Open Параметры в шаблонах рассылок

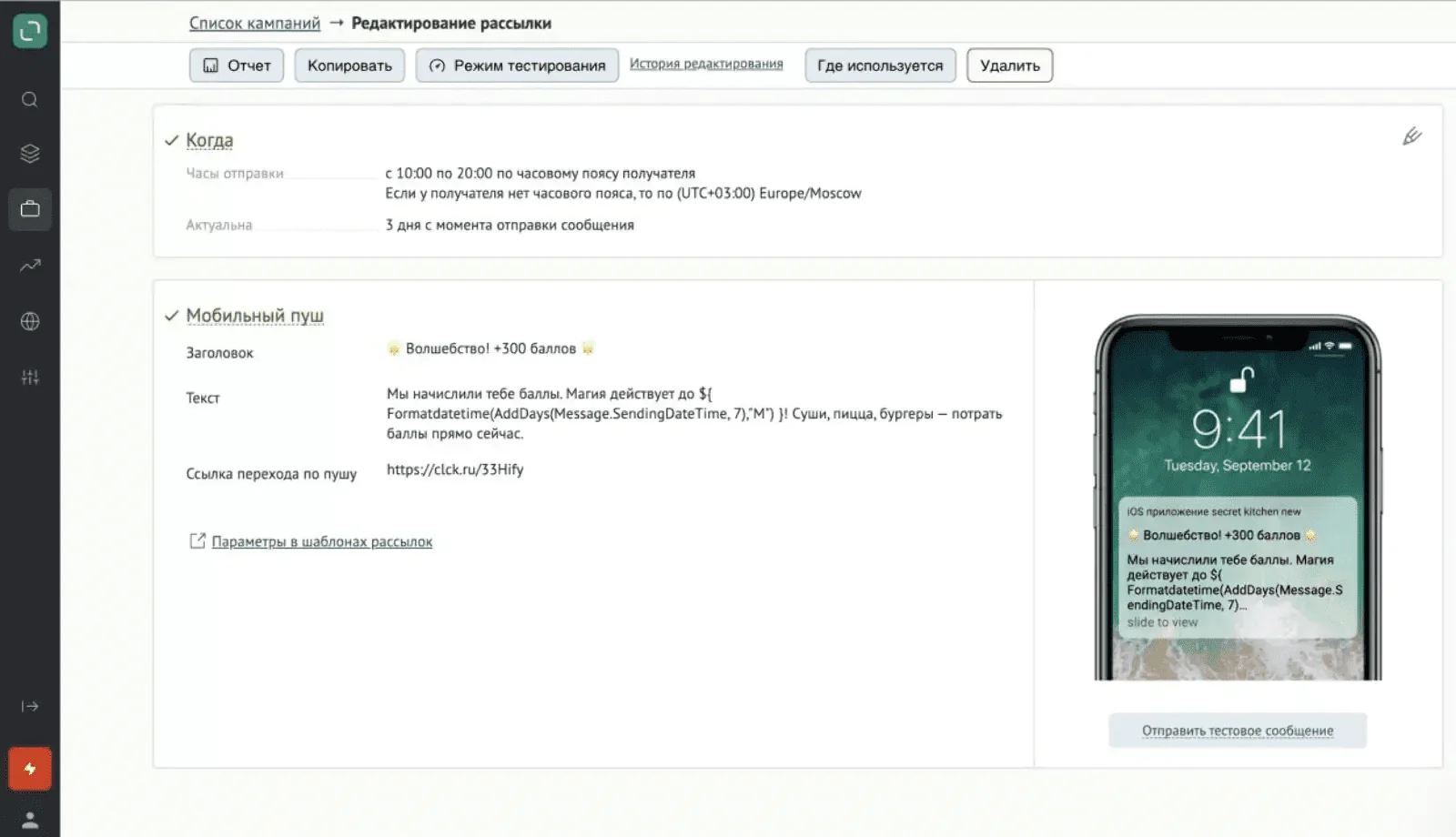tap(321, 540)
